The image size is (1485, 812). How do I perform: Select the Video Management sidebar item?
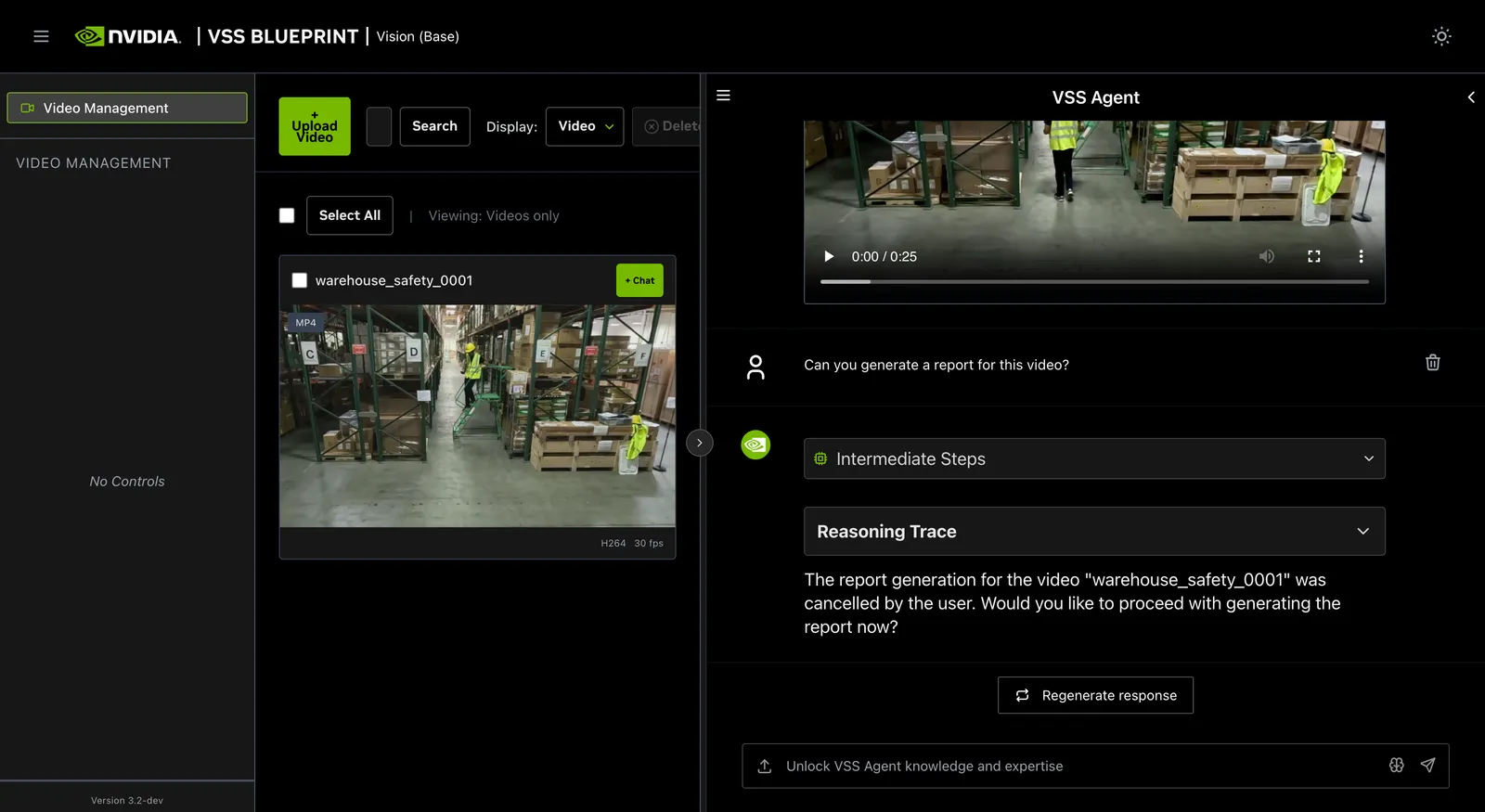tap(127, 108)
